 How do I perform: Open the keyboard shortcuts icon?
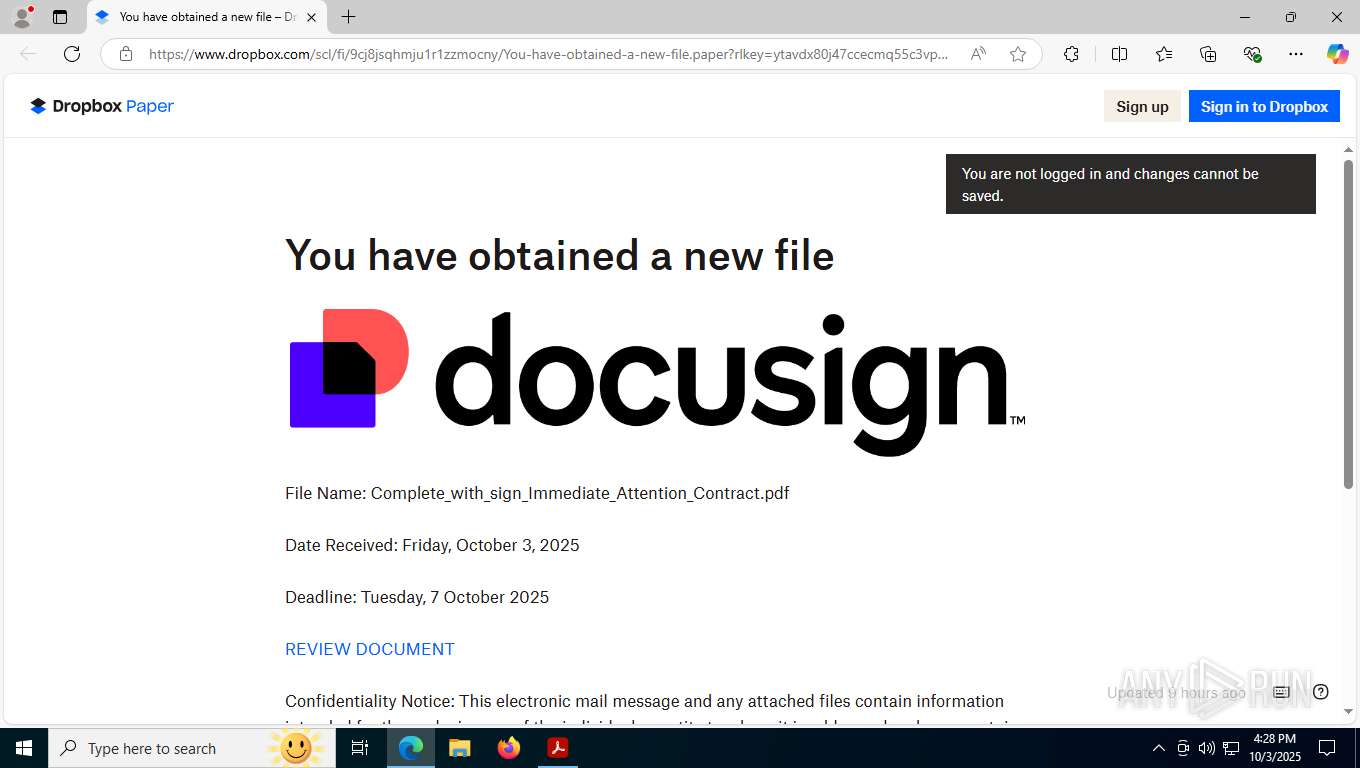pyautogui.click(x=1281, y=692)
